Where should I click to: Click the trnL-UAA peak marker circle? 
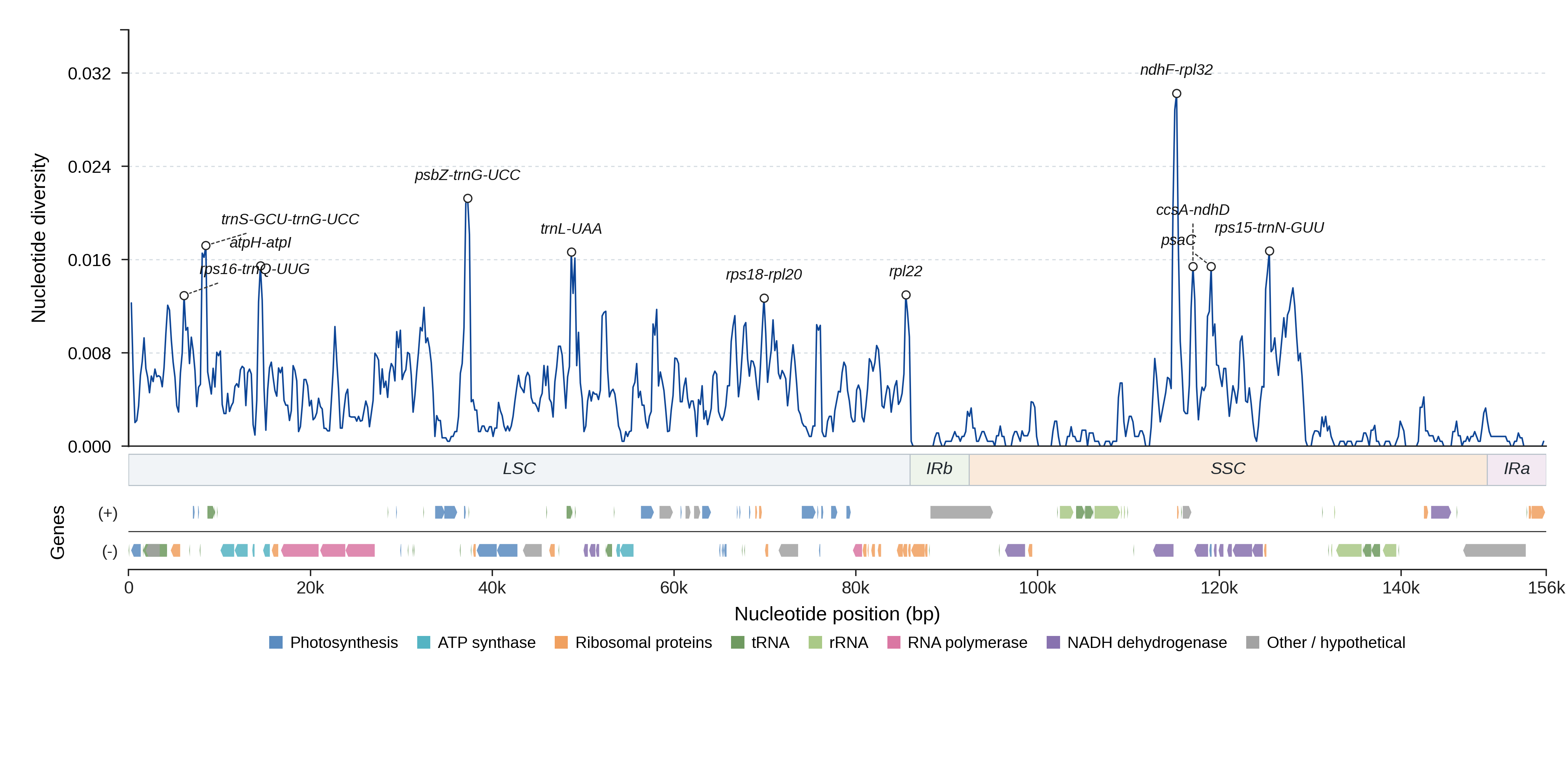[x=571, y=252]
